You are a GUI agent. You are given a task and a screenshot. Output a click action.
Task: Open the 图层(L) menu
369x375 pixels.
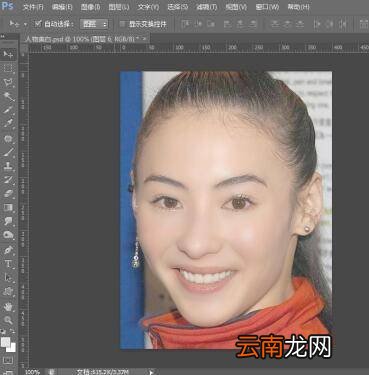119,7
